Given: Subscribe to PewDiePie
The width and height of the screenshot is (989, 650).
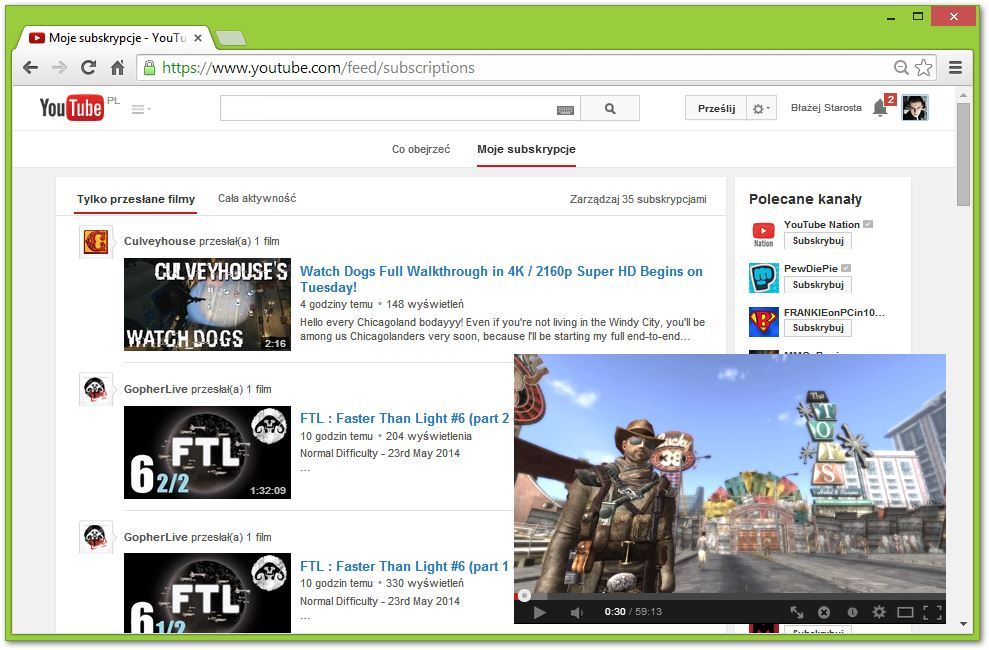Looking at the screenshot, I should tap(818, 285).
